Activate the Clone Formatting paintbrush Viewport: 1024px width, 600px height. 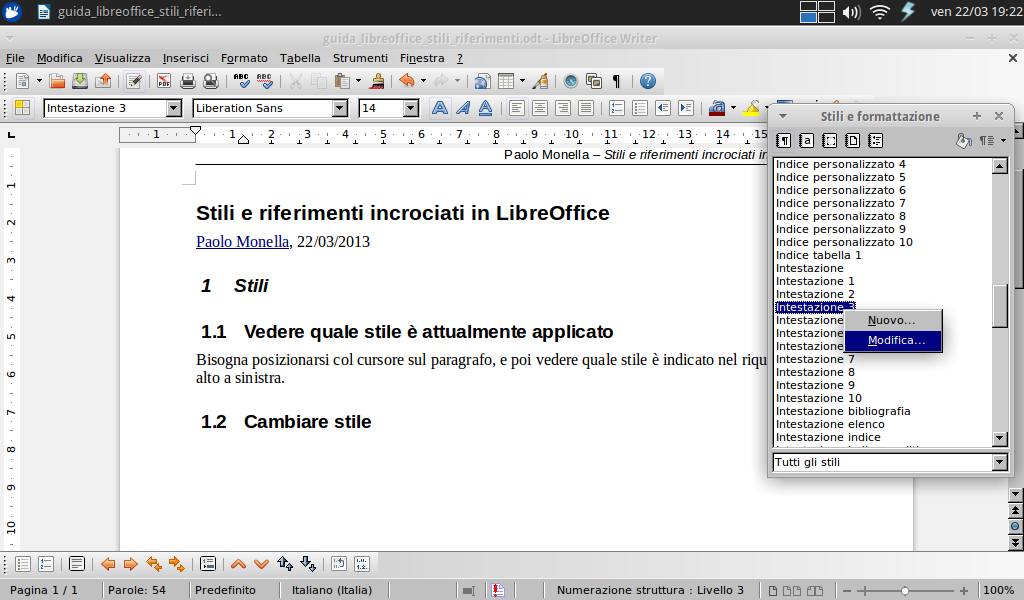point(377,81)
